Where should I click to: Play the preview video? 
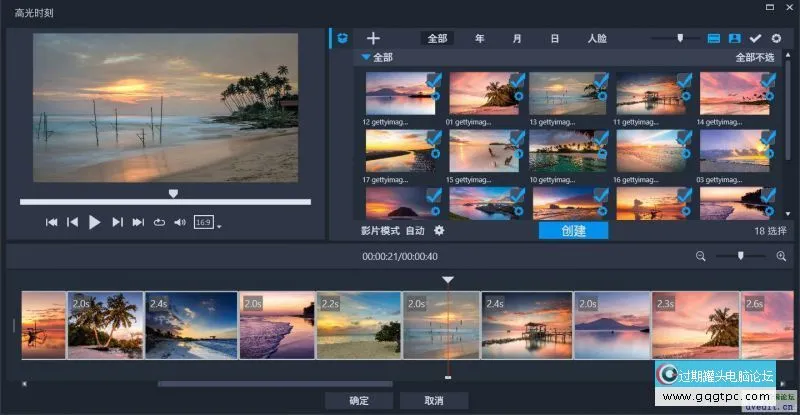[x=95, y=222]
